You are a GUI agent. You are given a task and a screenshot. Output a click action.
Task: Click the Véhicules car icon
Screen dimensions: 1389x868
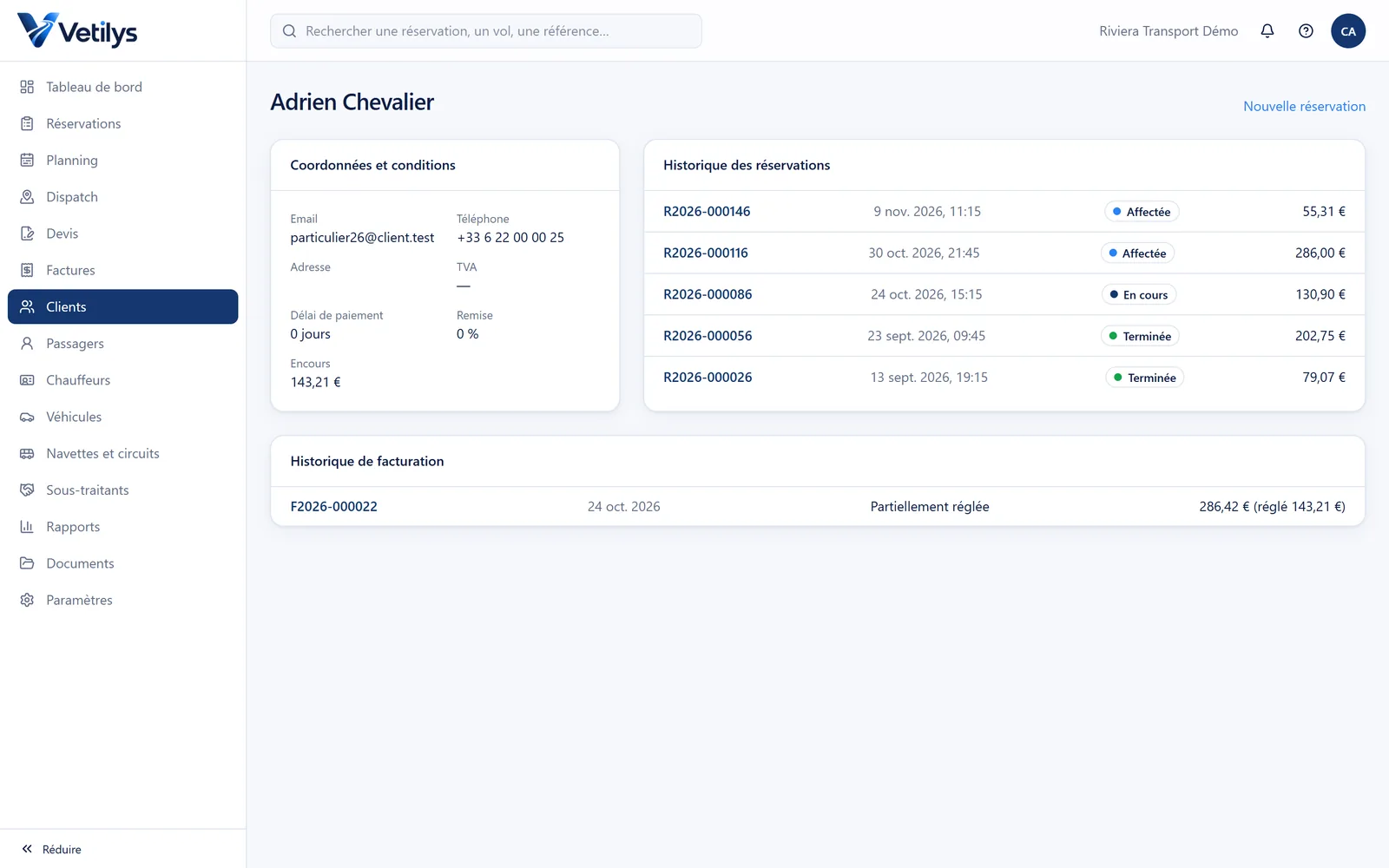point(27,417)
